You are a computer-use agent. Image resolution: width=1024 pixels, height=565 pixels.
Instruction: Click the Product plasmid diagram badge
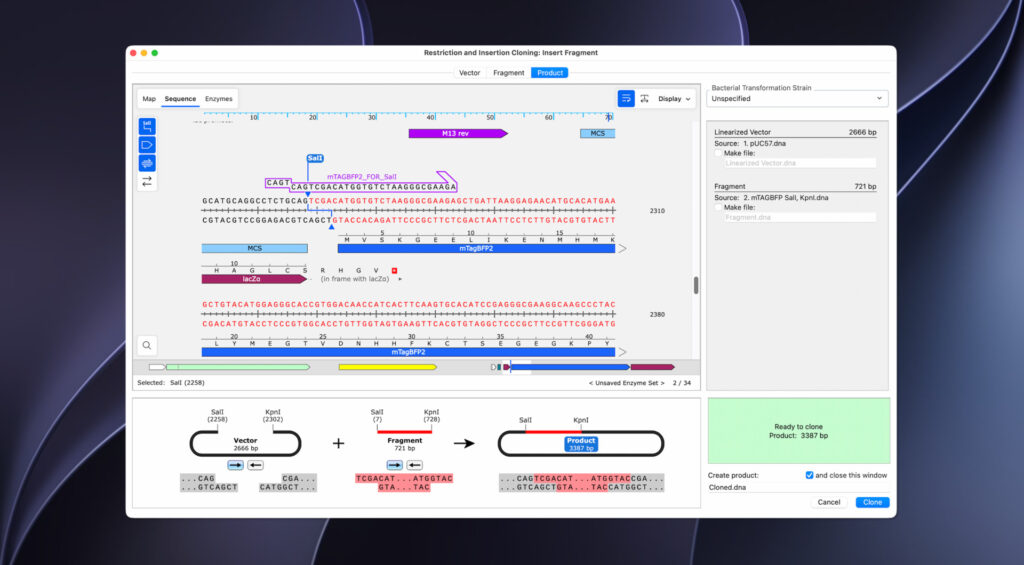(581, 444)
